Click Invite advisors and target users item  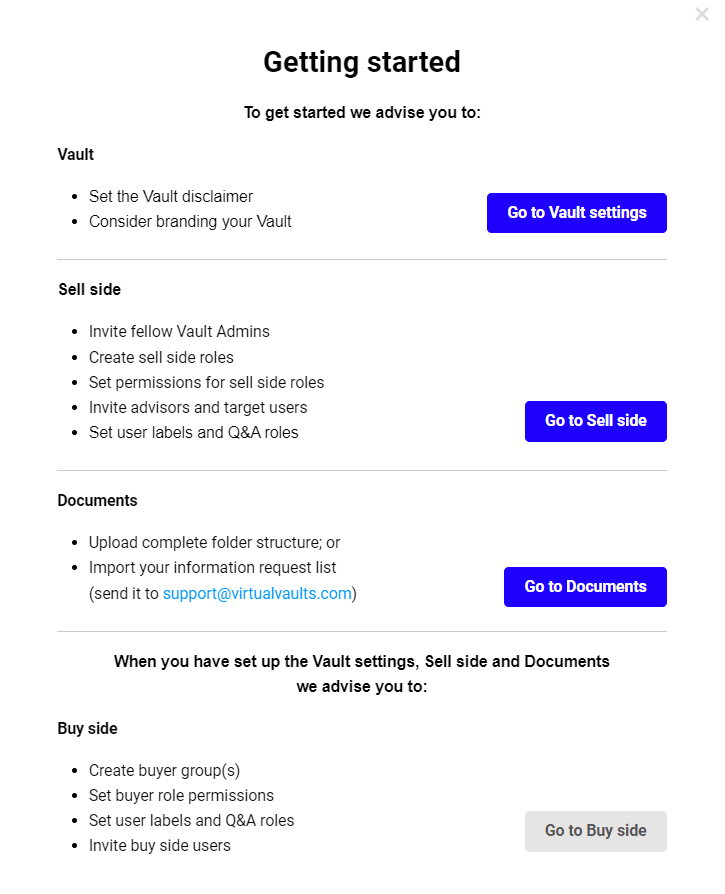click(x=198, y=407)
